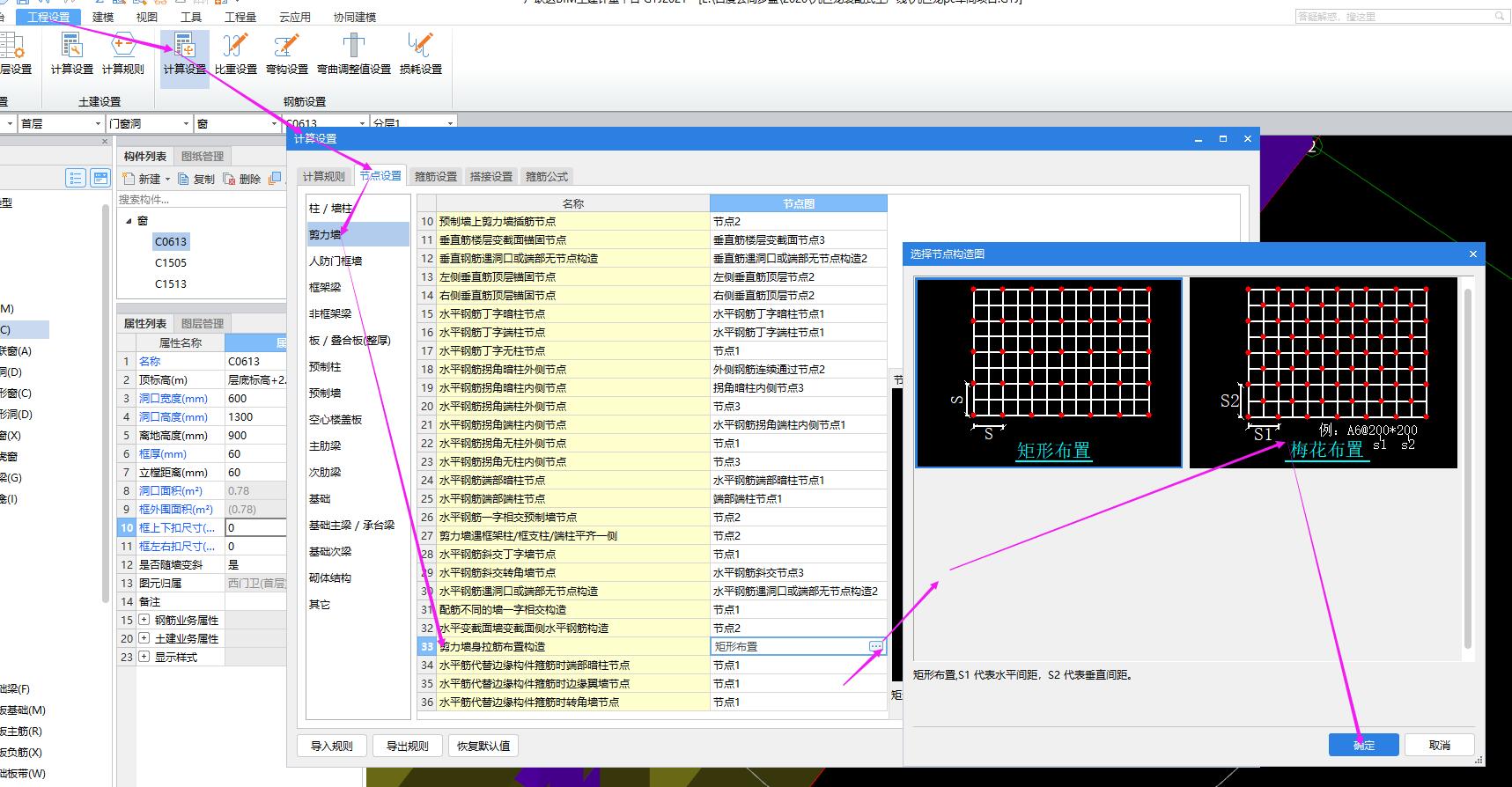Click the ellipsis button in row 33

click(x=876, y=646)
